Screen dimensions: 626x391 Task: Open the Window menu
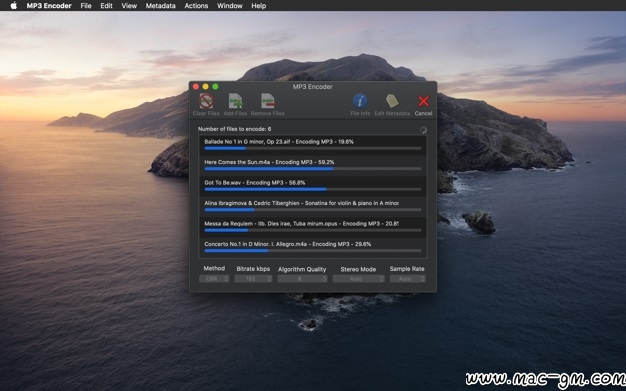point(230,6)
